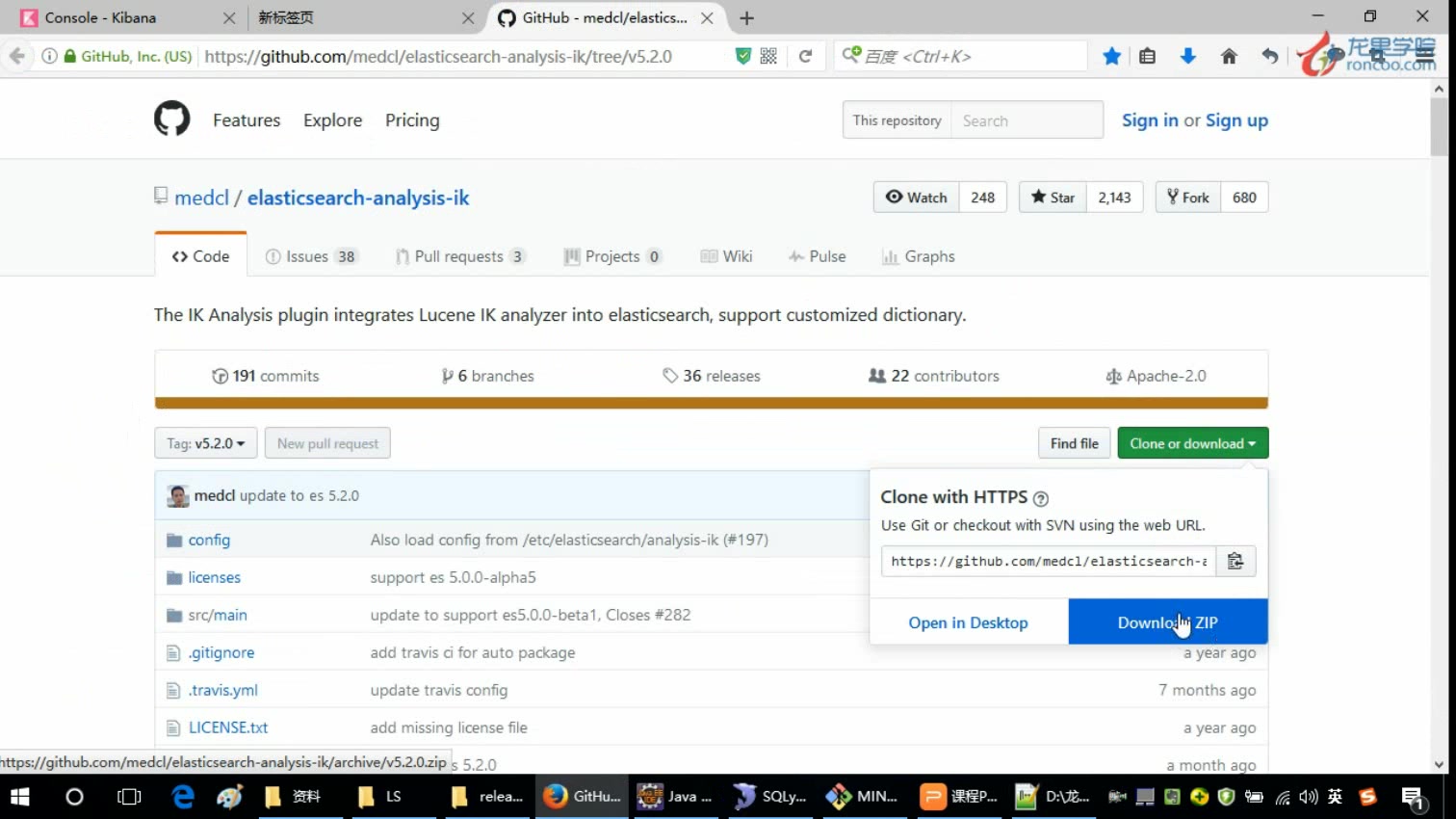Open the Explore nav link
The height and width of the screenshot is (819, 1456).
click(x=332, y=120)
